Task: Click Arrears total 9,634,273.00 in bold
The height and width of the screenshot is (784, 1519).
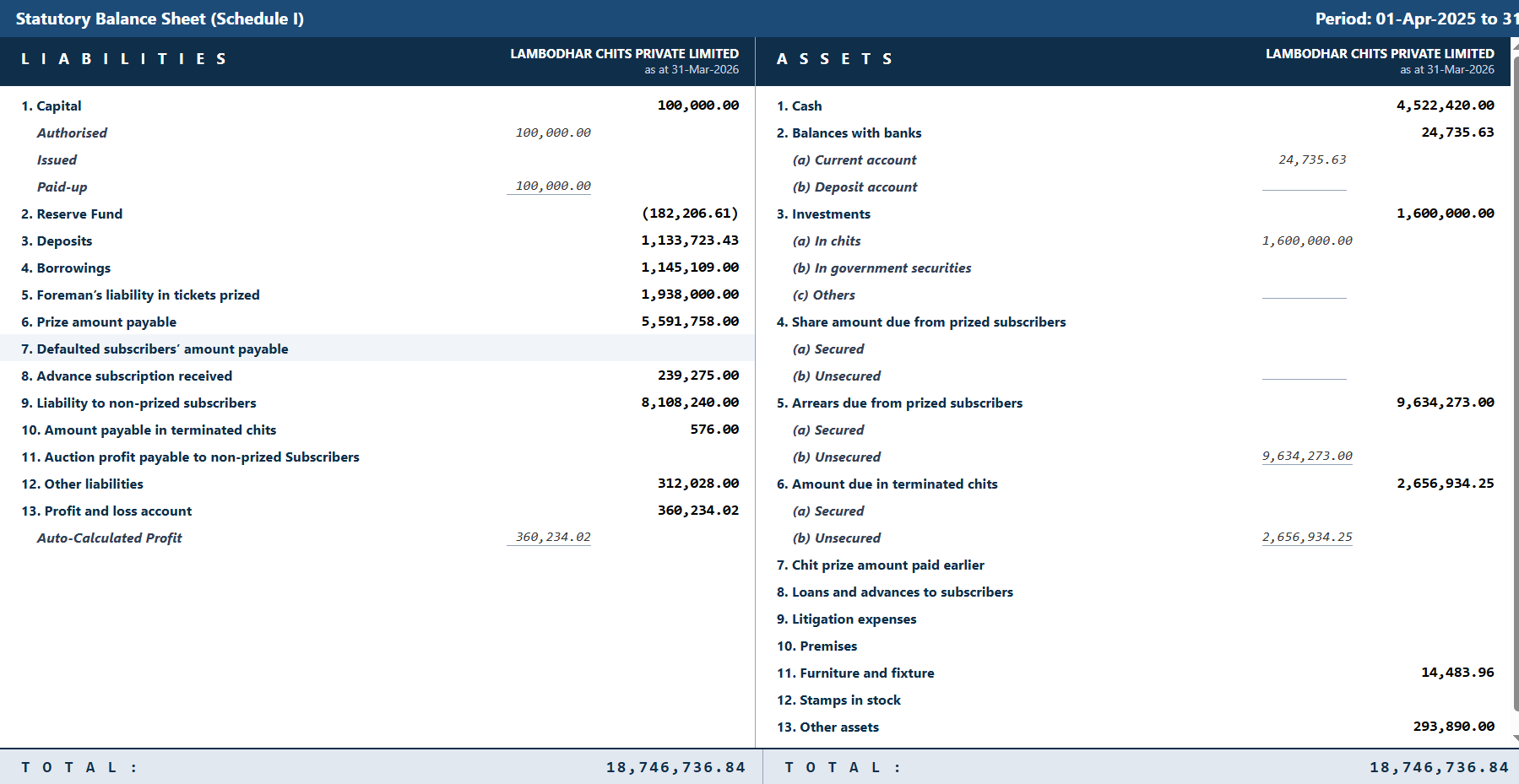Action: 1445,403
